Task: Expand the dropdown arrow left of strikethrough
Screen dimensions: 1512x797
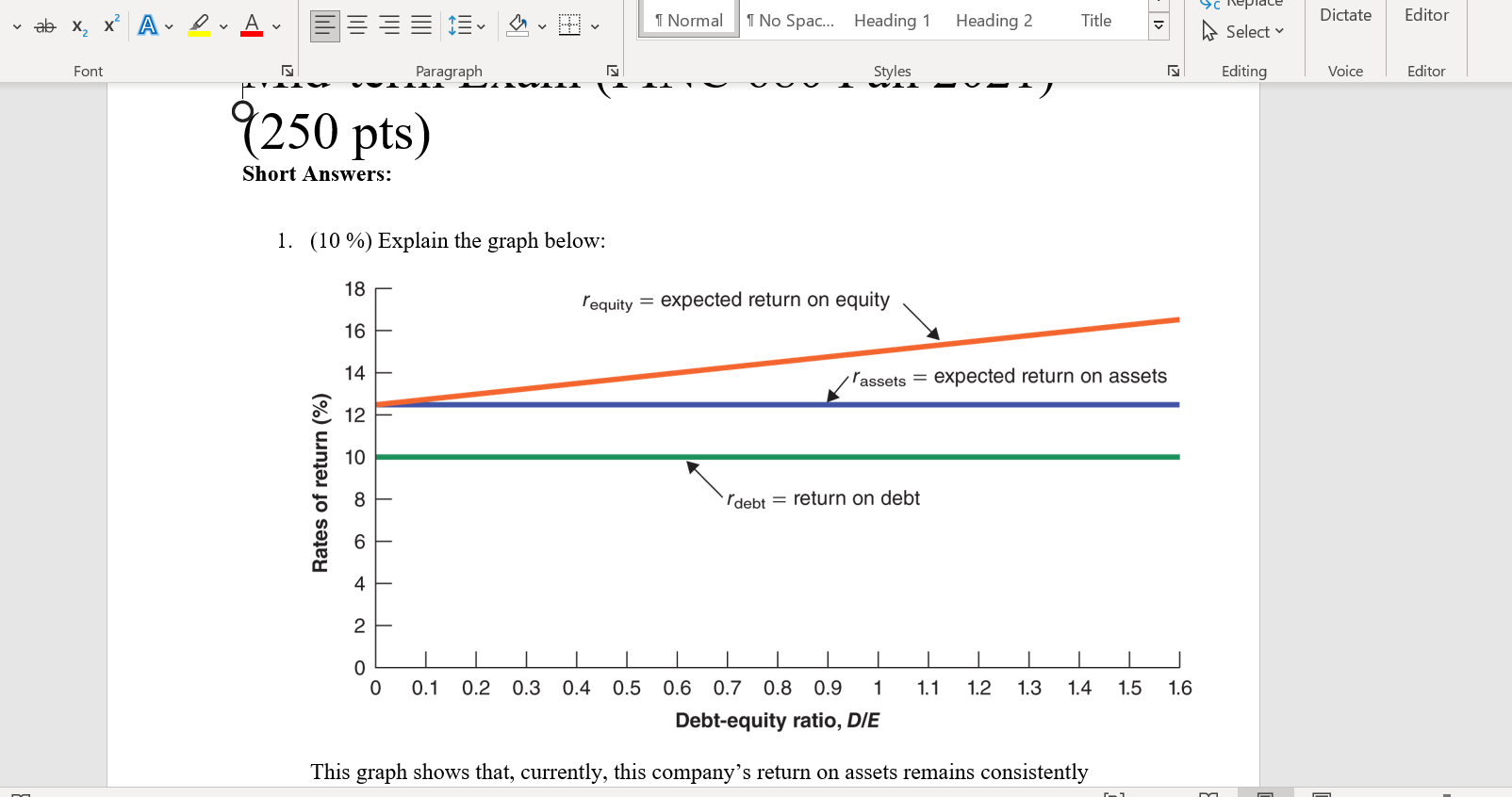Action: pyautogui.click(x=17, y=26)
